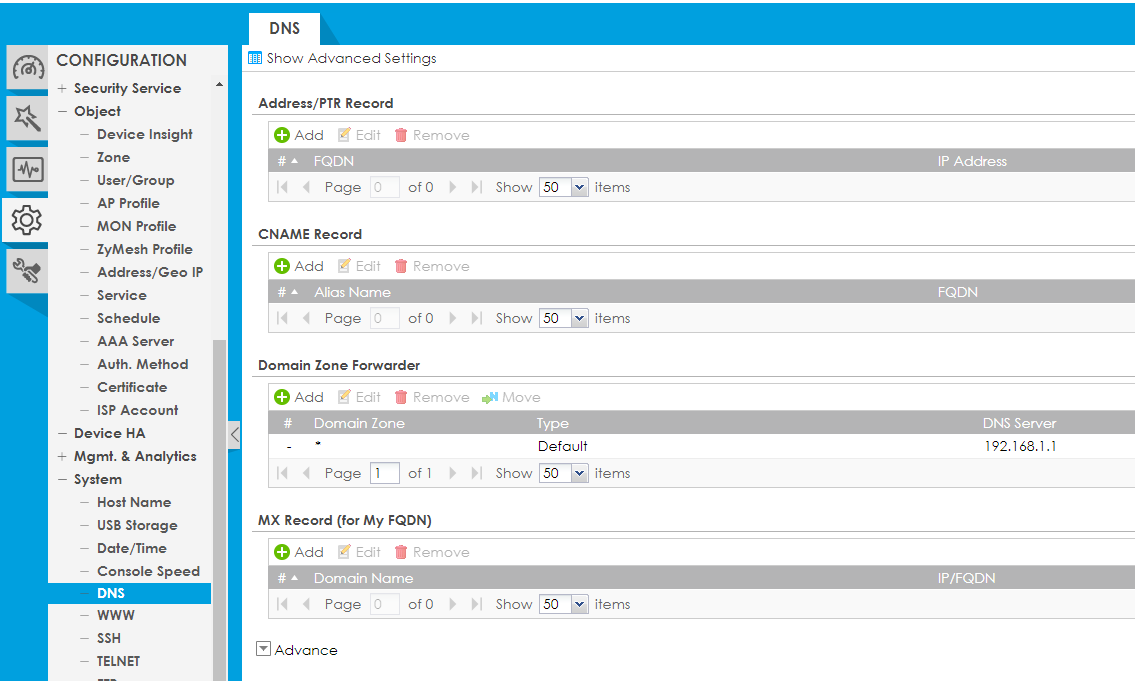1135x681 pixels.
Task: Click the Quick Setup wizard wand icon
Action: (x=27, y=119)
